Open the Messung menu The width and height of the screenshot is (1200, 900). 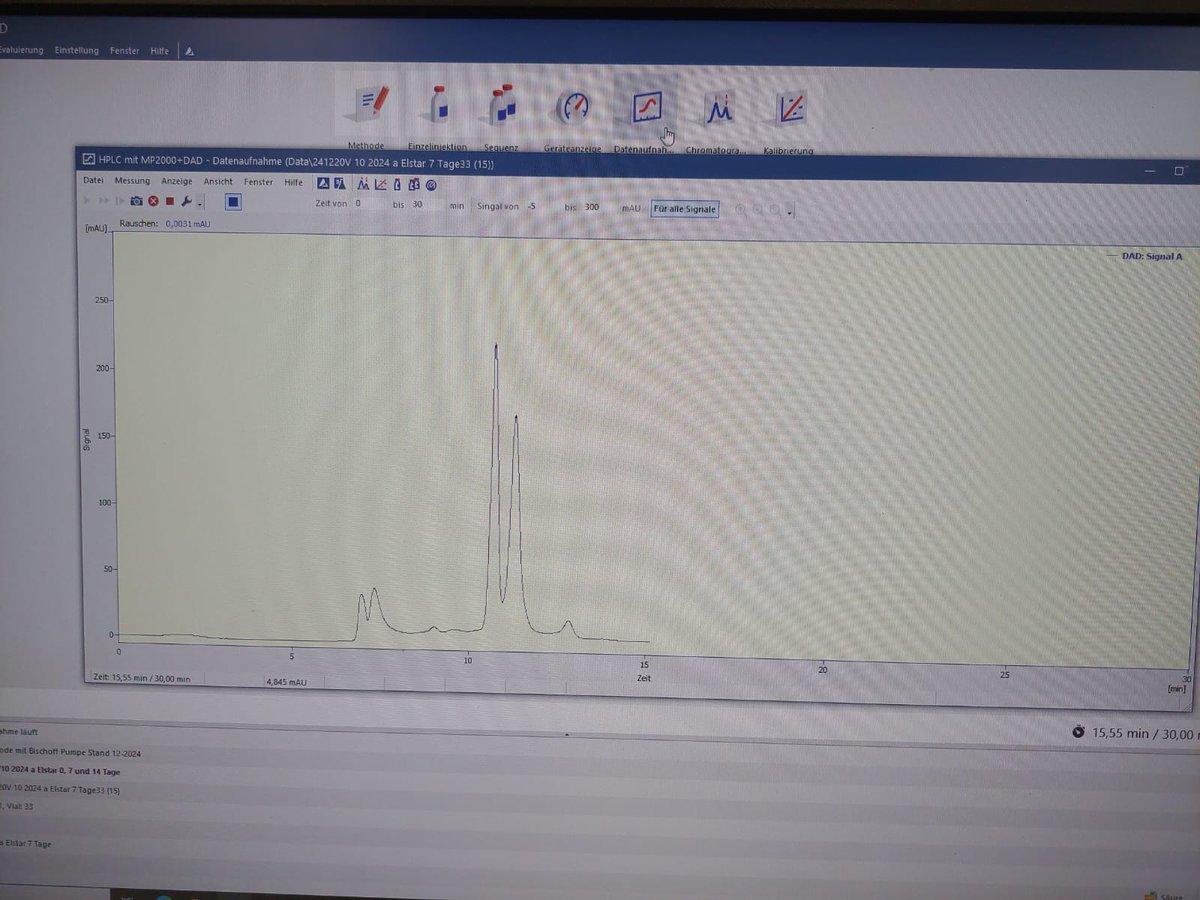[x=132, y=181]
